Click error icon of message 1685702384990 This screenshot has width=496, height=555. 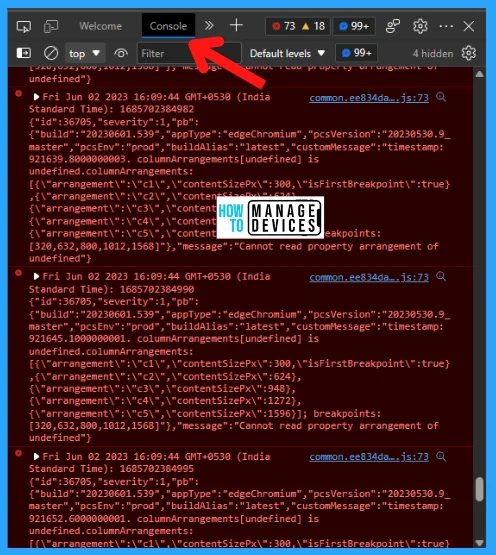pos(18,273)
